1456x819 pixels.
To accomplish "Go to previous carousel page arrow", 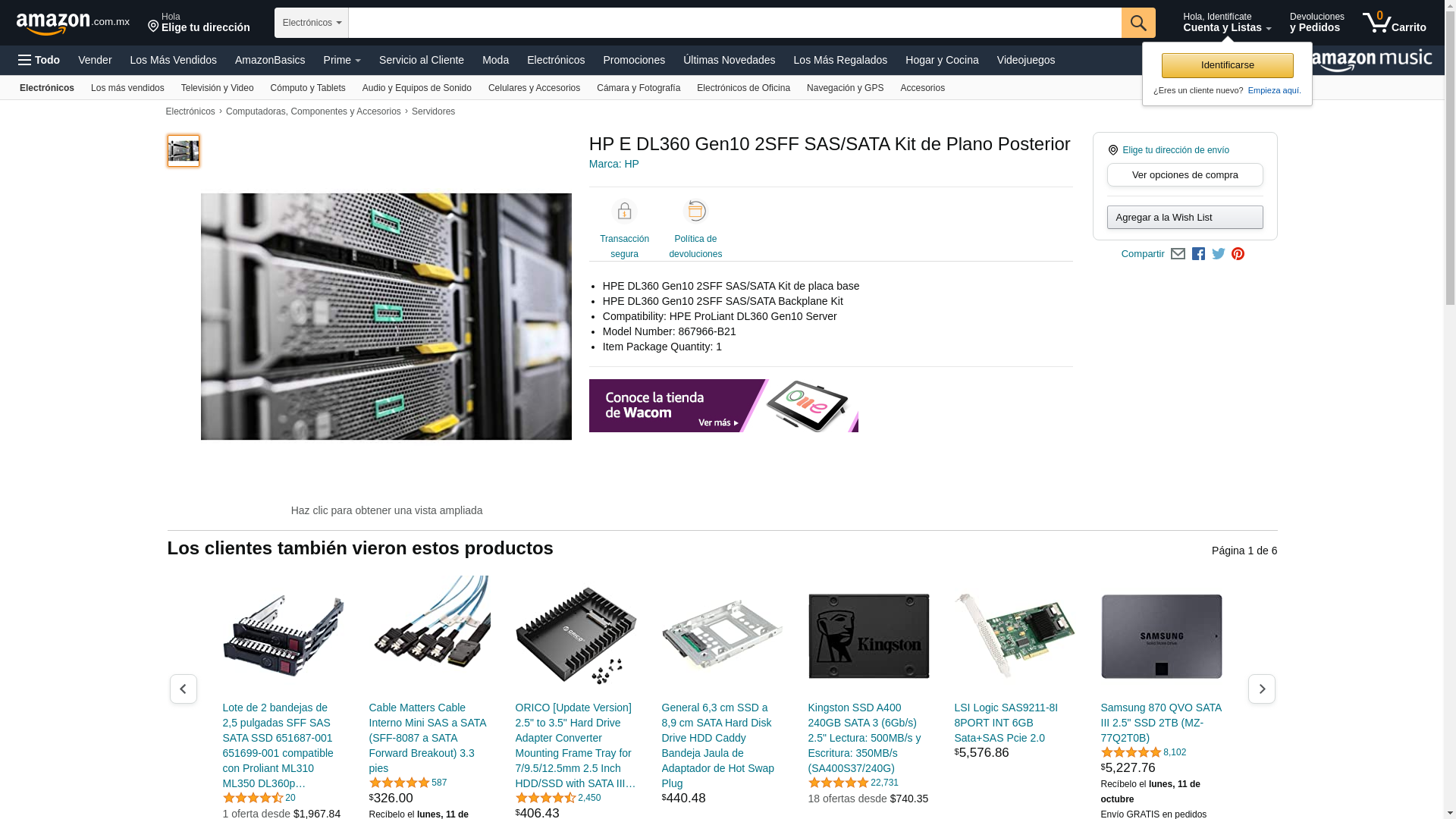I will coord(183,689).
